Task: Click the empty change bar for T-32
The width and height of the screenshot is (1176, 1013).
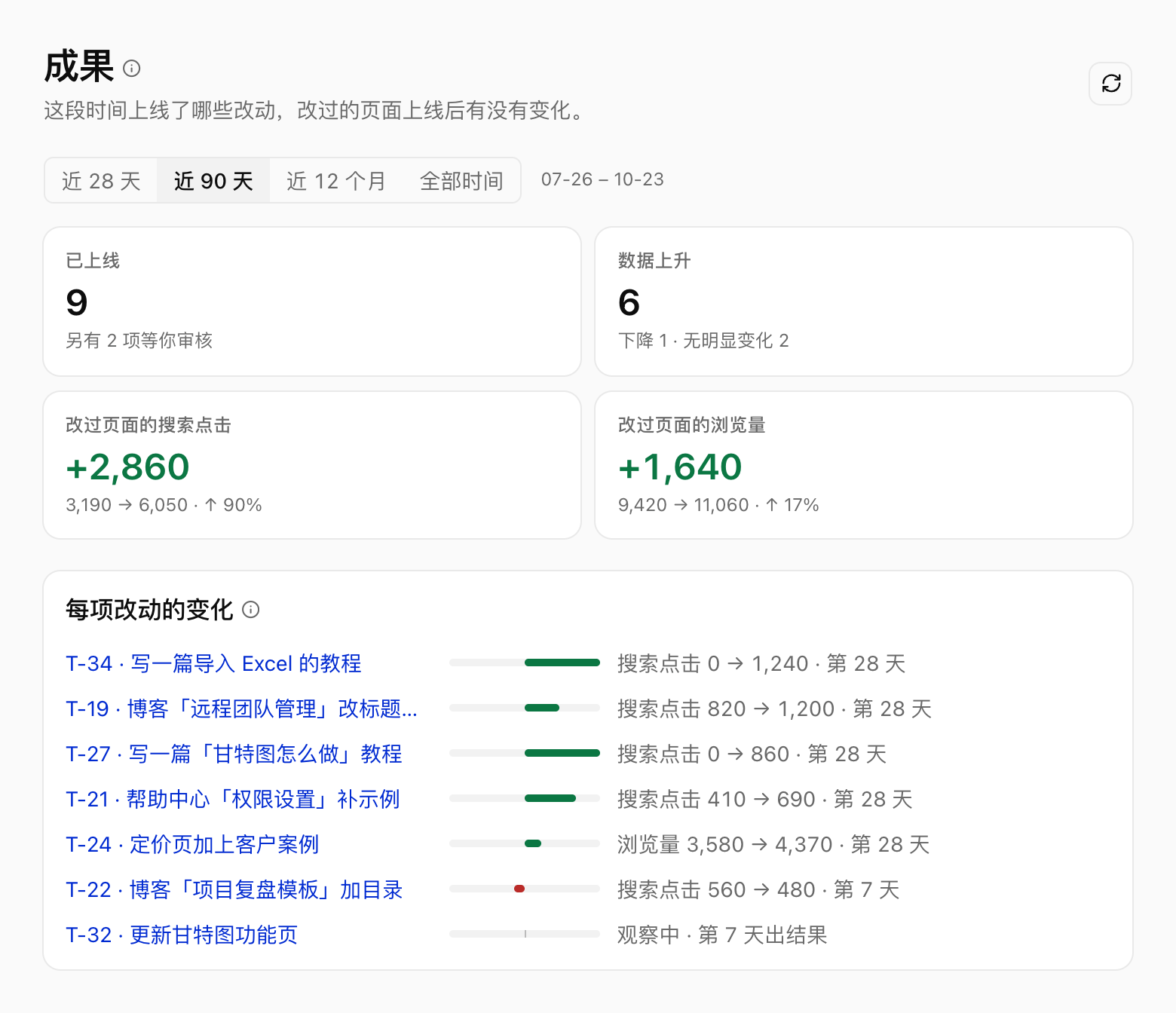Action: coord(525,934)
